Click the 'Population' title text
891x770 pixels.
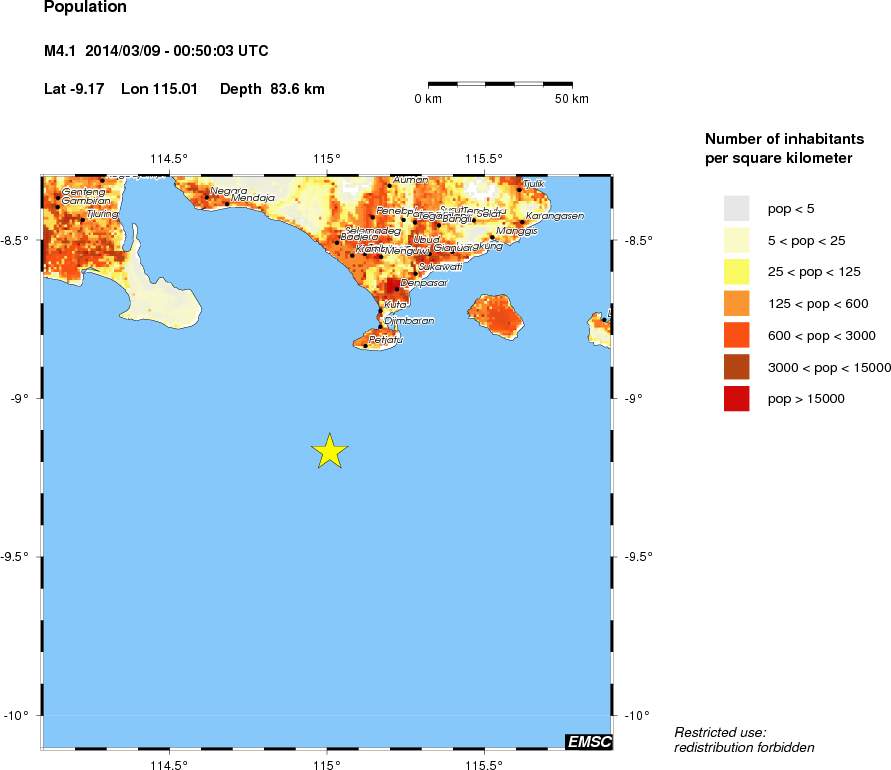pyautogui.click(x=85, y=7)
